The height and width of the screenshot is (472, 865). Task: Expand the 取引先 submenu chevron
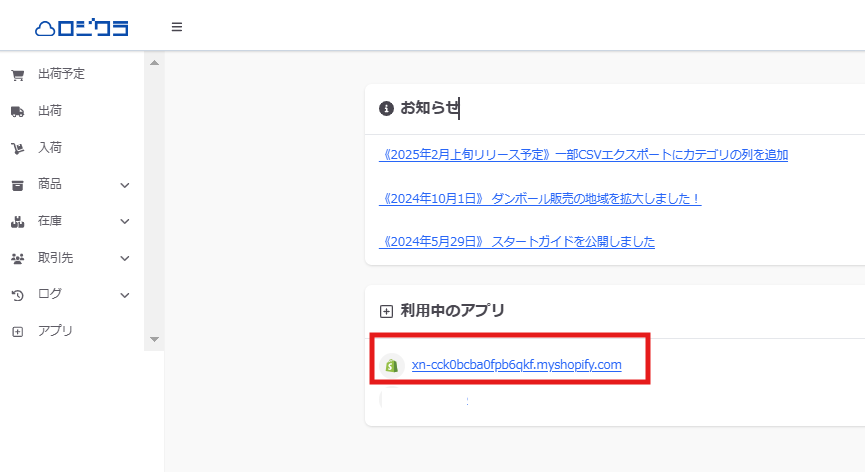pos(125,259)
